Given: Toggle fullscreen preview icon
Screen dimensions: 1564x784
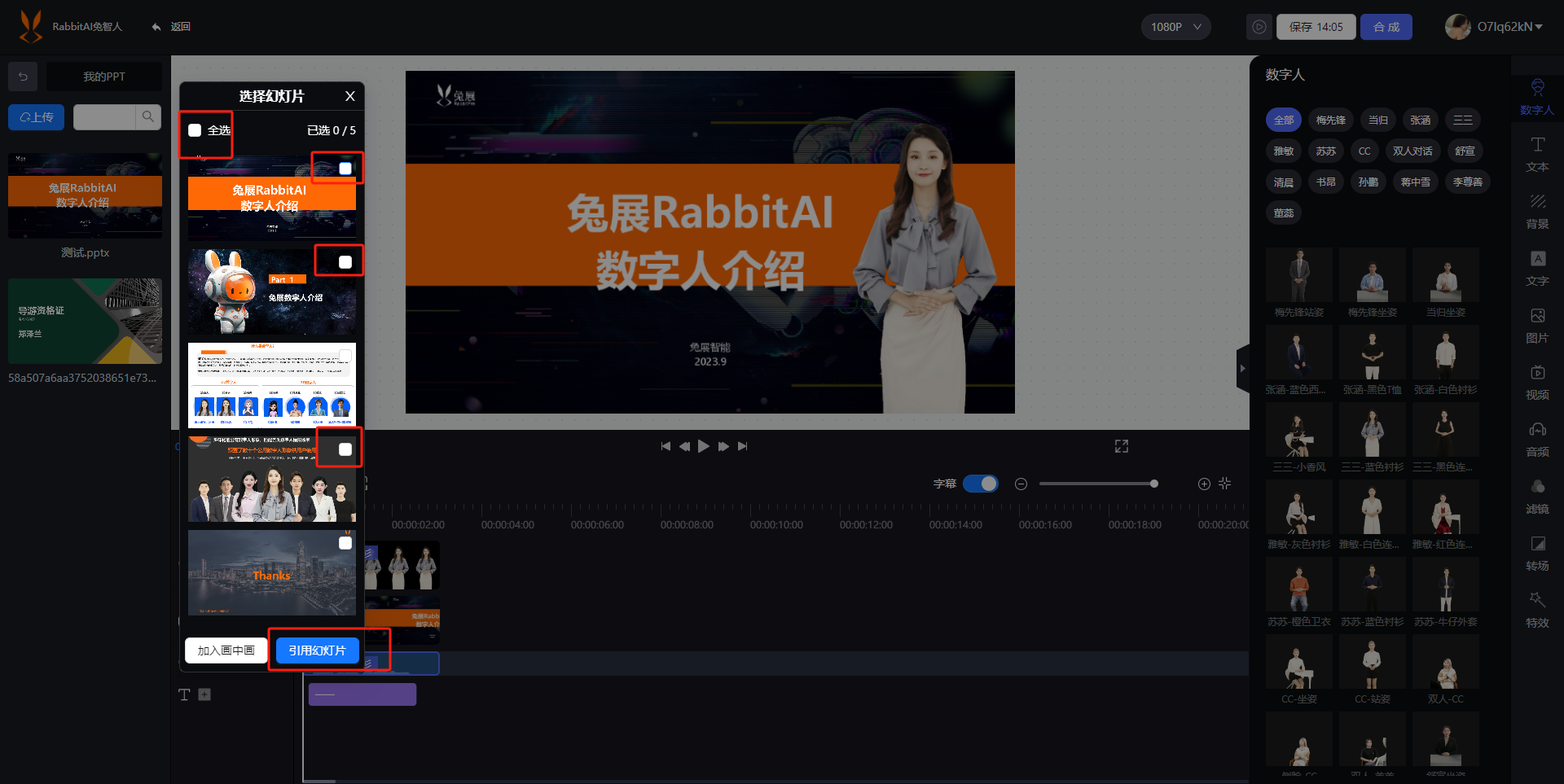Looking at the screenshot, I should [1122, 446].
